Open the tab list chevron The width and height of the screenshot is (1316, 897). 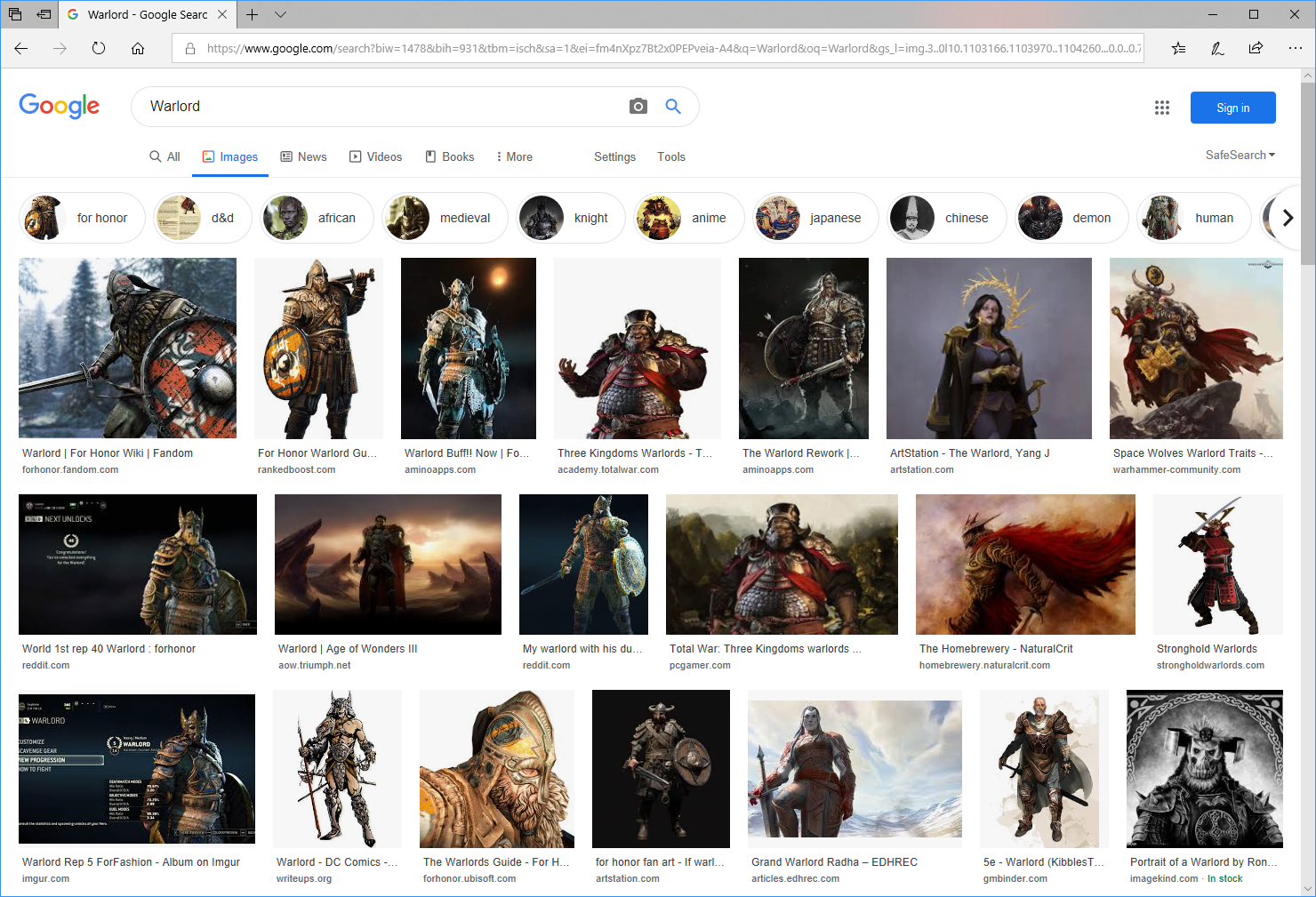click(281, 14)
